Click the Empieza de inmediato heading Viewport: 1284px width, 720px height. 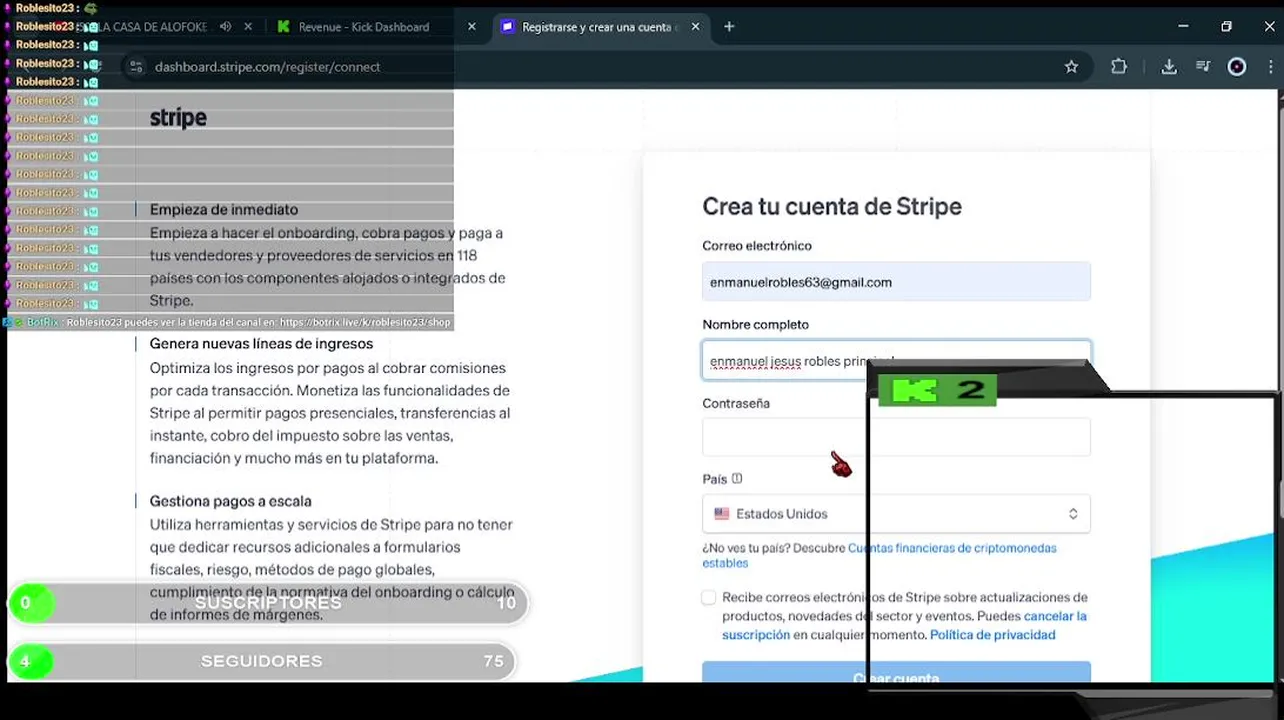point(224,210)
